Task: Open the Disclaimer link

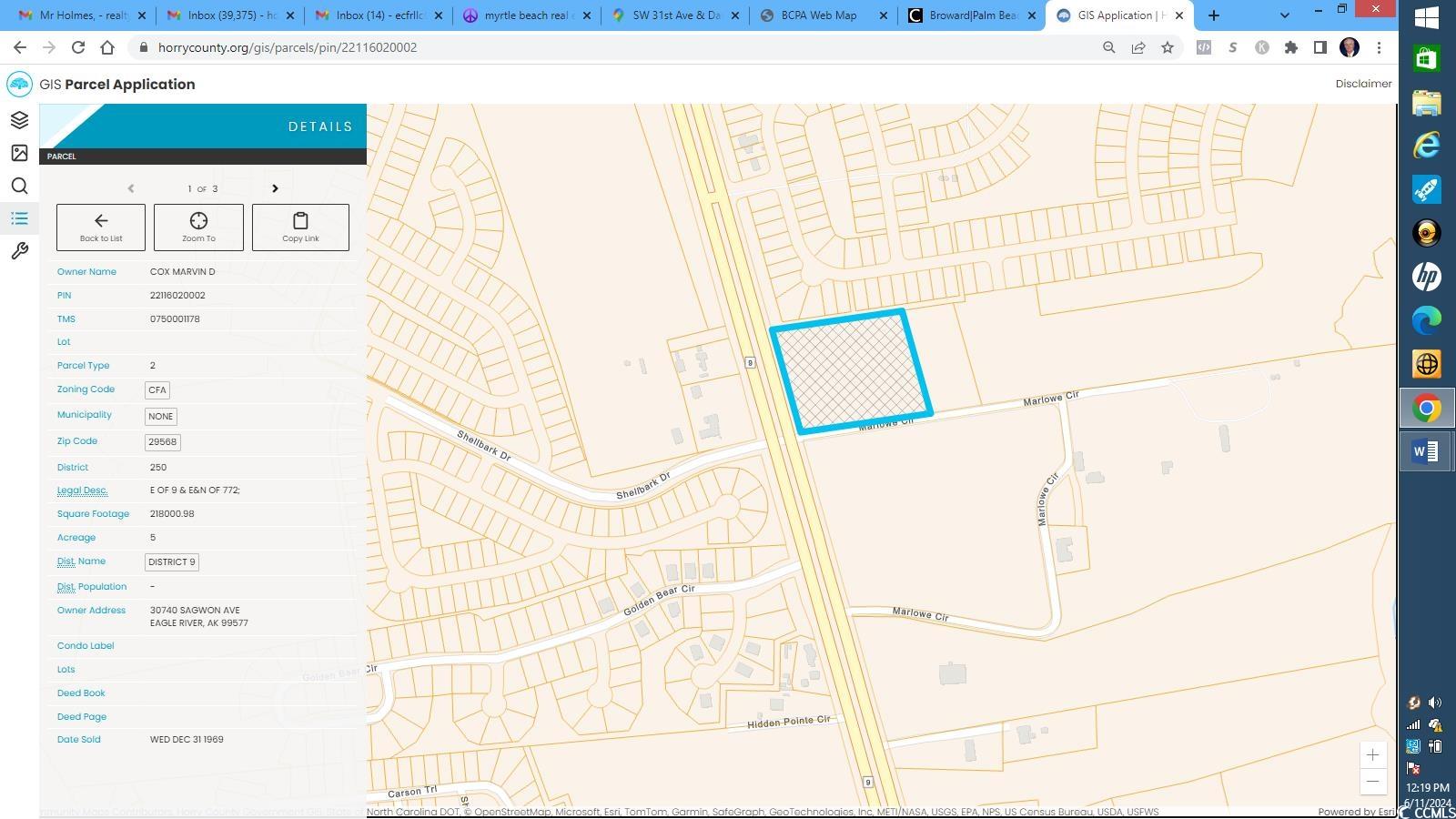Action: tap(1363, 84)
